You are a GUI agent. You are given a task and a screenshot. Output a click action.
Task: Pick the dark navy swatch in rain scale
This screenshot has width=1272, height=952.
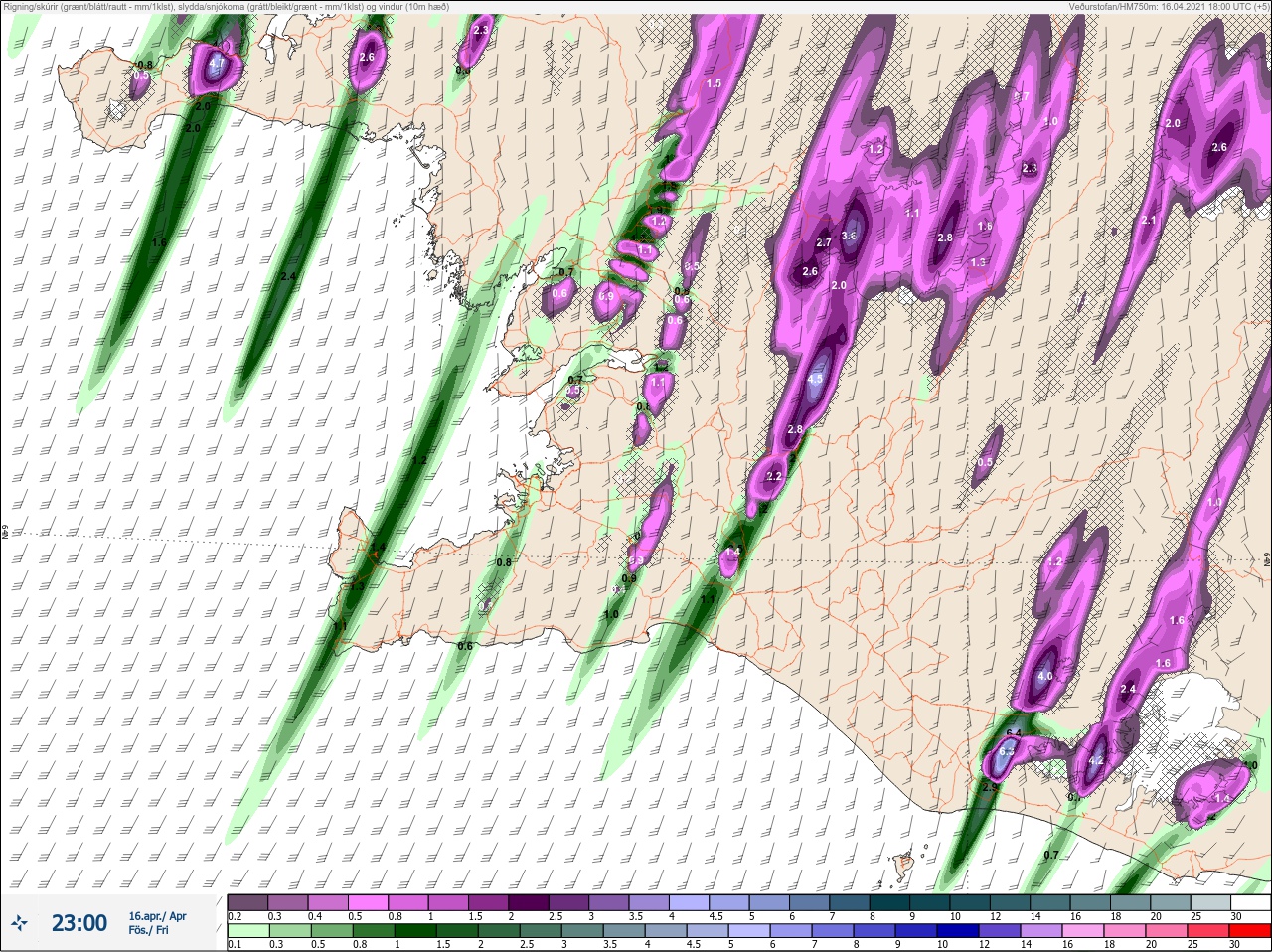(x=957, y=931)
